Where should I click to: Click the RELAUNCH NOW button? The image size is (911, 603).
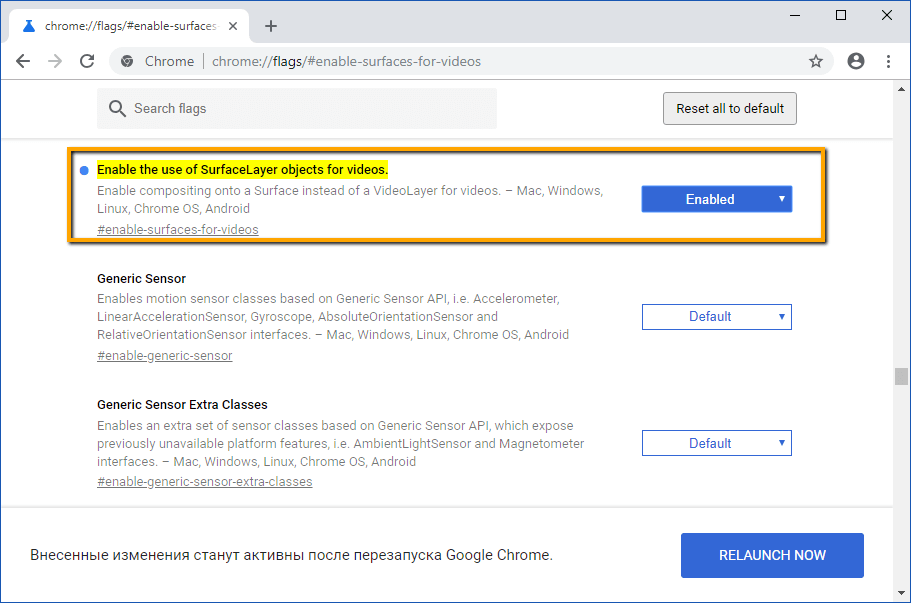(x=771, y=555)
